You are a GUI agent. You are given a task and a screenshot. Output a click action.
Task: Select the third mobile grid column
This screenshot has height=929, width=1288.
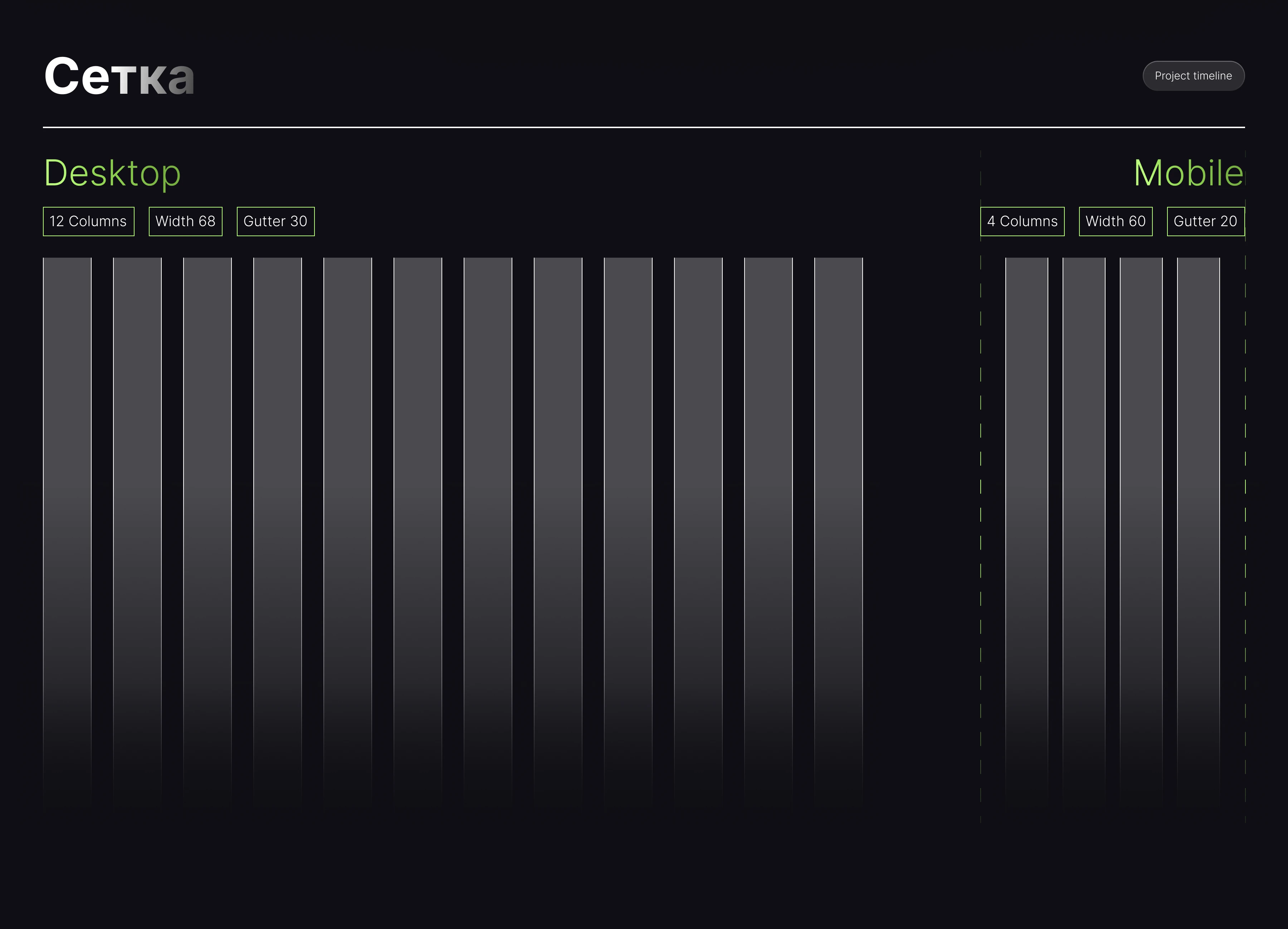[x=1141, y=454]
